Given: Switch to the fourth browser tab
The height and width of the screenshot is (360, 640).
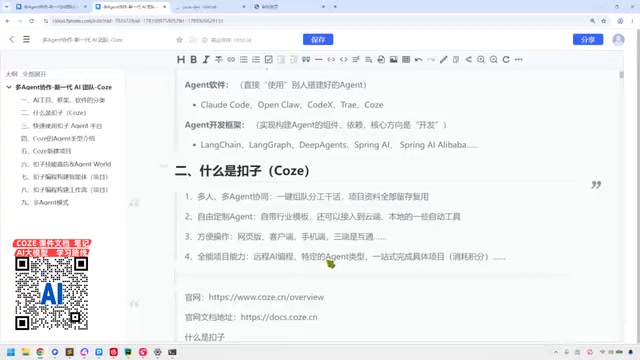Looking at the screenshot, I should pyautogui.click(x=288, y=7).
